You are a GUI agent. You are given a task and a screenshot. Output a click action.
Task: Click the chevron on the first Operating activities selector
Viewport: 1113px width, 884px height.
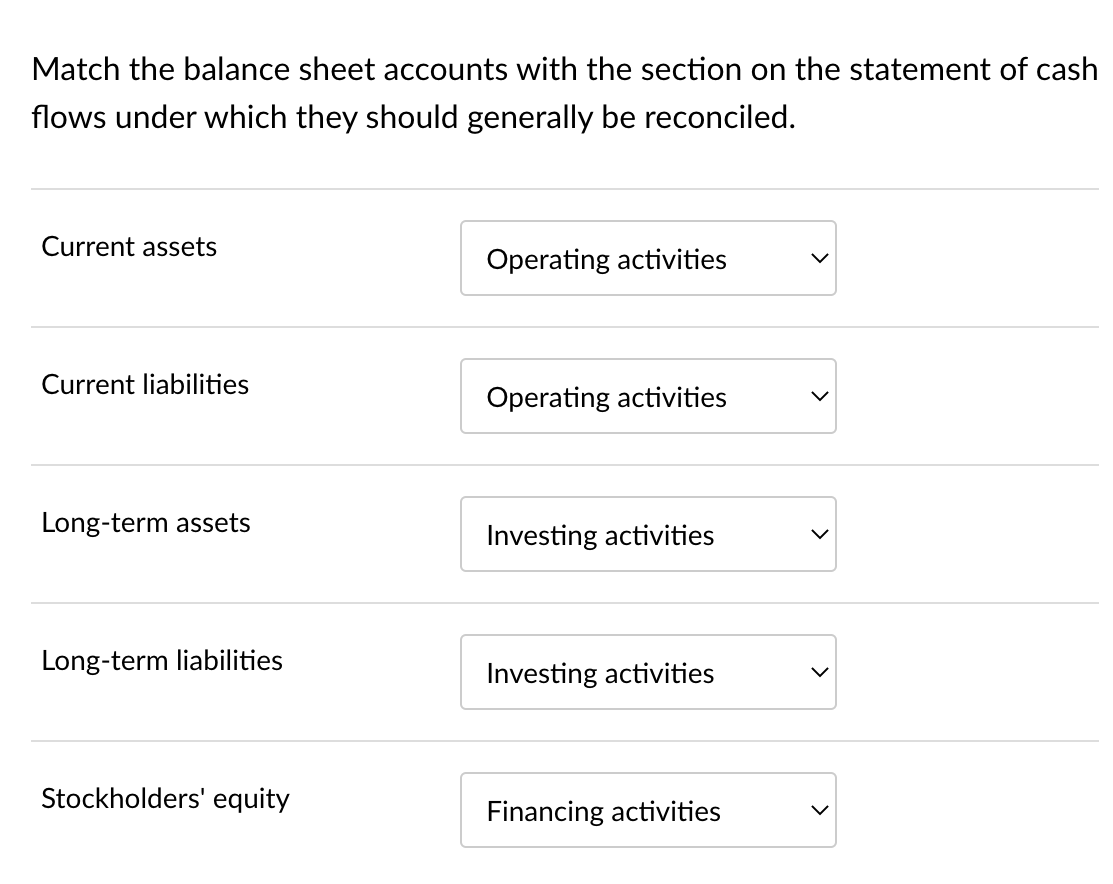(x=818, y=258)
